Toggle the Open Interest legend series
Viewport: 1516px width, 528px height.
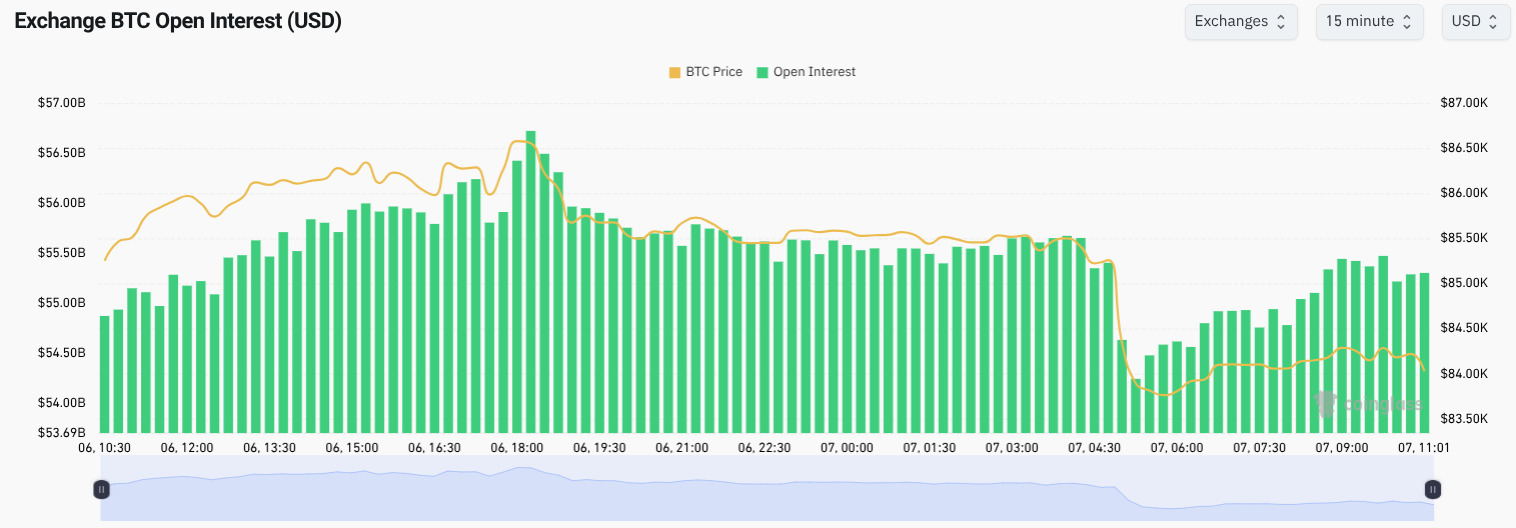[x=806, y=72]
